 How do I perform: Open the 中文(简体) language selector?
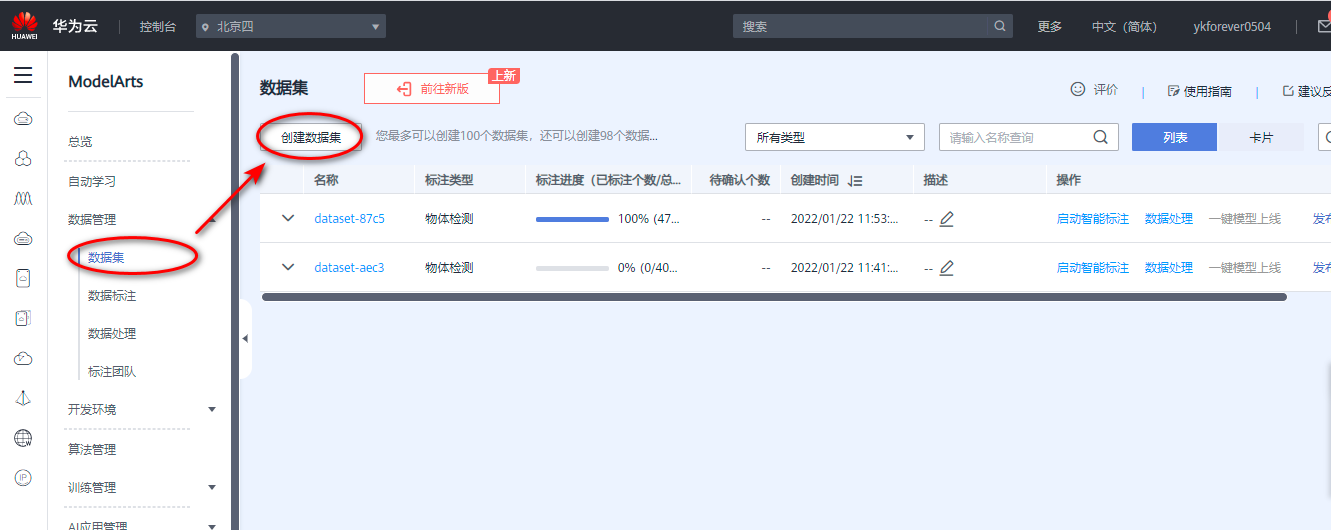(x=1124, y=26)
